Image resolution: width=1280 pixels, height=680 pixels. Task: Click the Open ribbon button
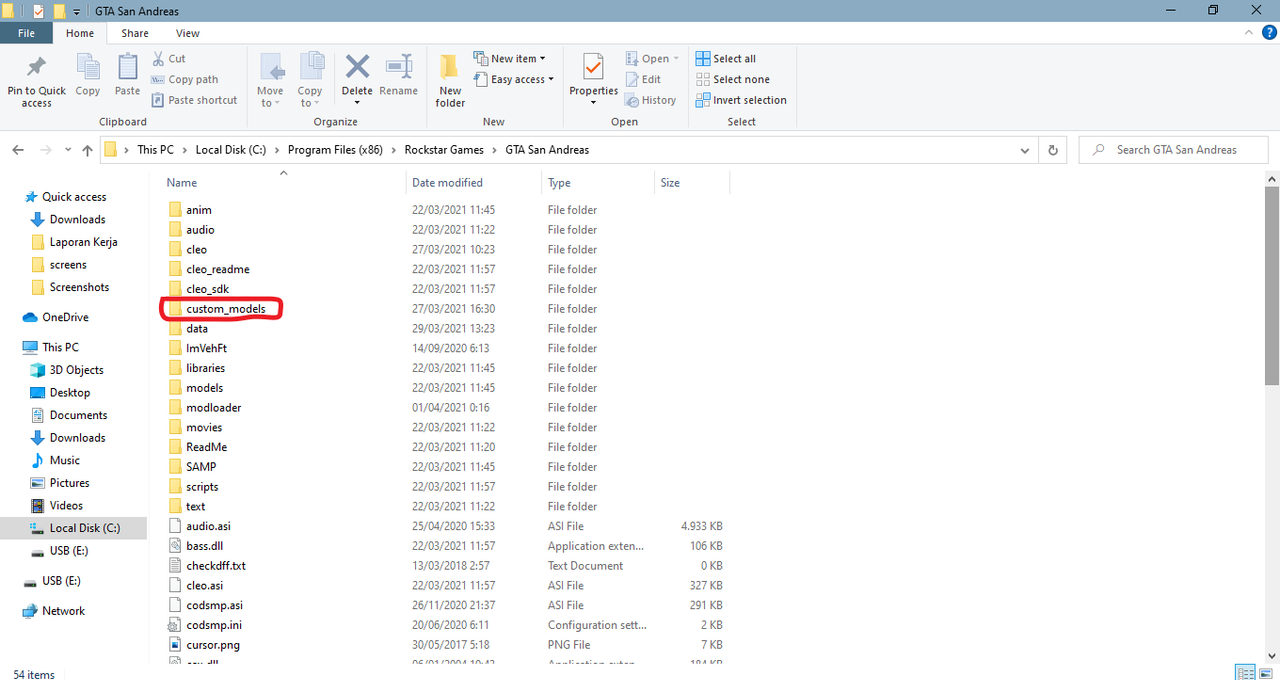click(652, 59)
